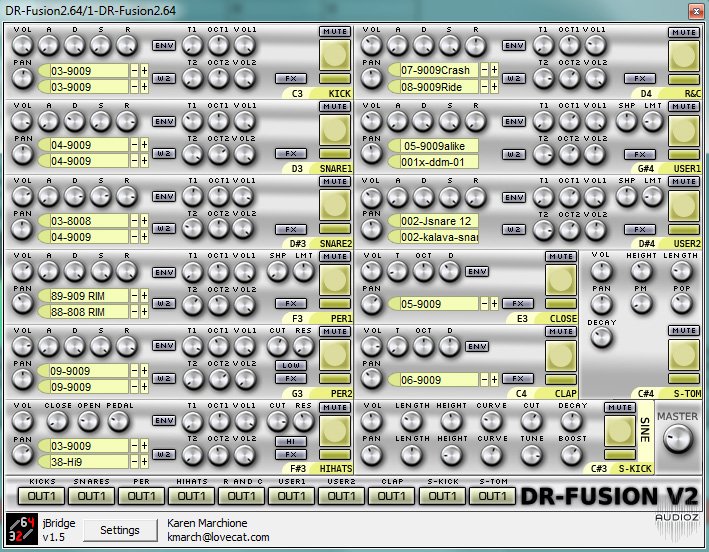Image resolution: width=709 pixels, height=552 pixels.
Task: Trigger the S-KICK sine pad
Action: coord(620,431)
